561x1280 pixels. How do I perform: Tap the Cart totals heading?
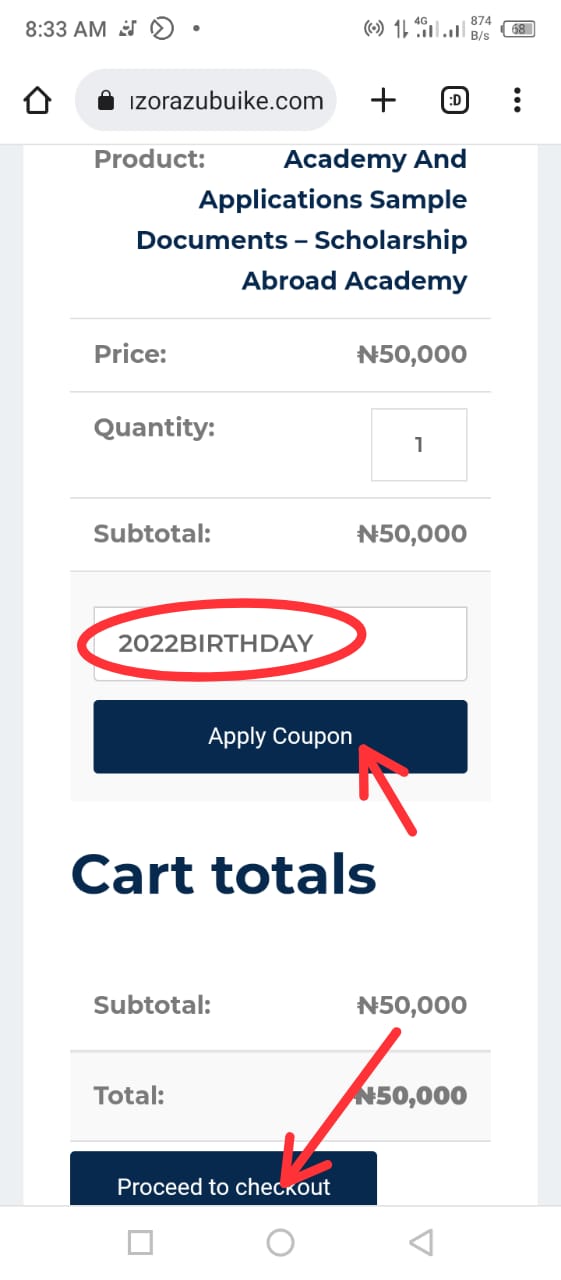click(224, 874)
